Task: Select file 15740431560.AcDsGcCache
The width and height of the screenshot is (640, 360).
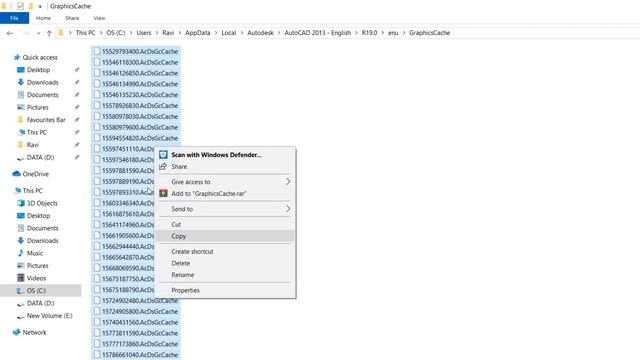Action: [x=136, y=322]
